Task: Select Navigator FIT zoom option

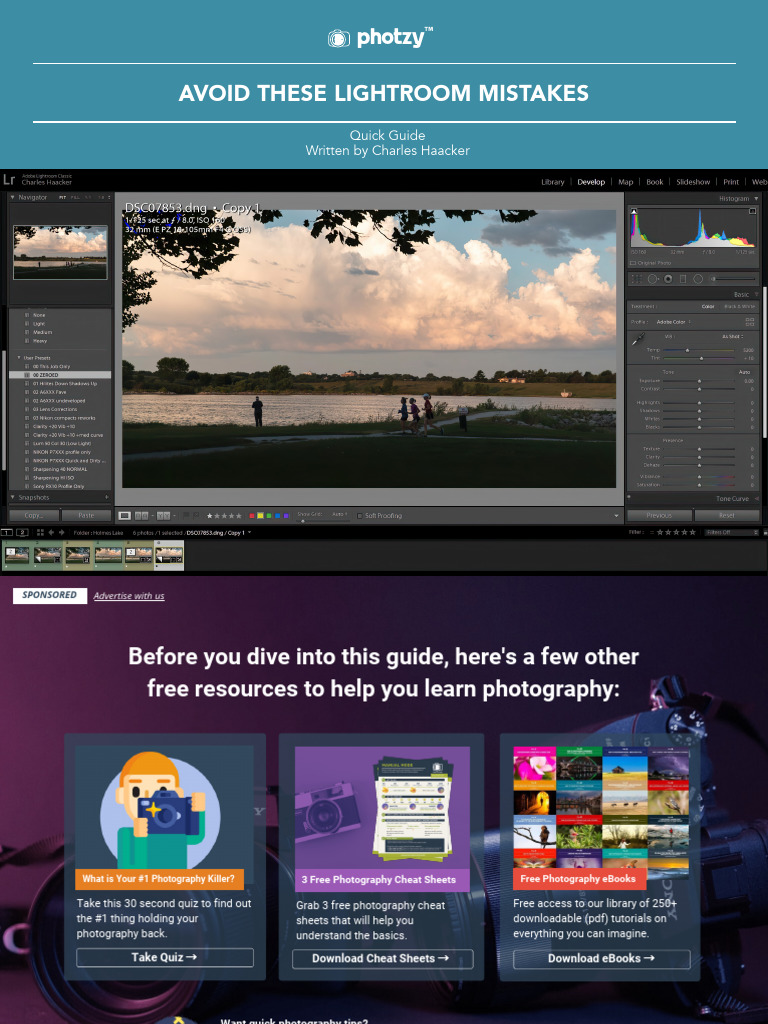Action: tap(63, 197)
